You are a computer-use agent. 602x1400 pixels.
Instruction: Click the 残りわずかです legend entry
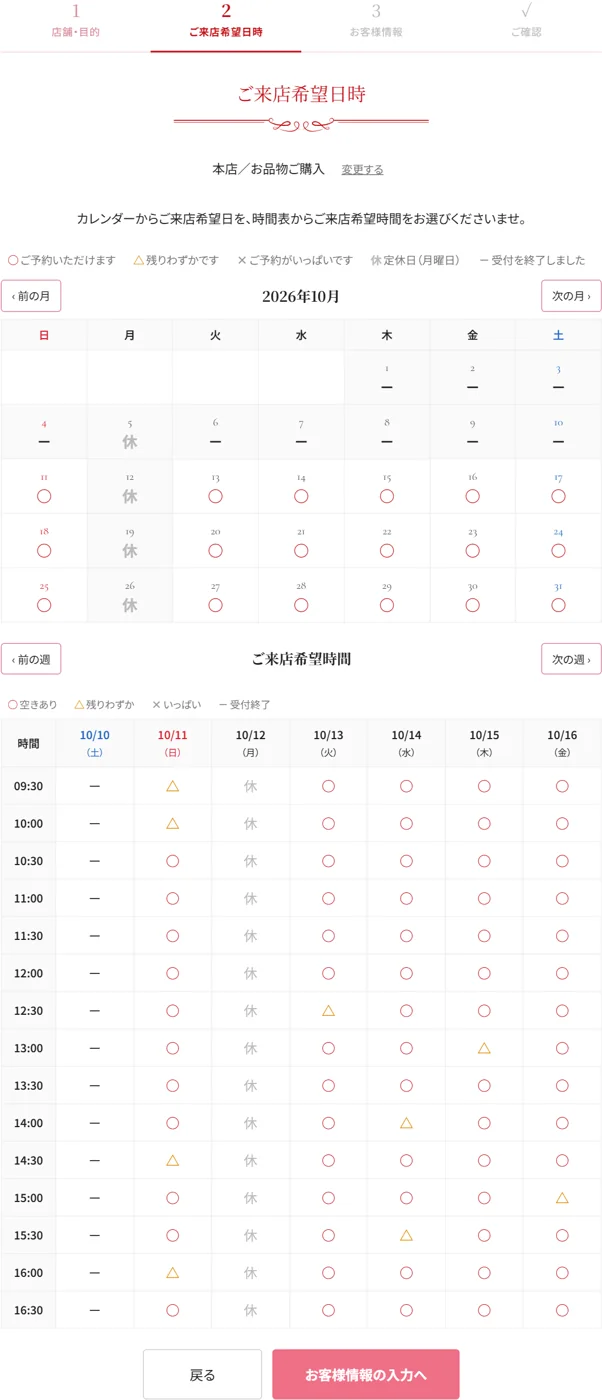pos(176,260)
